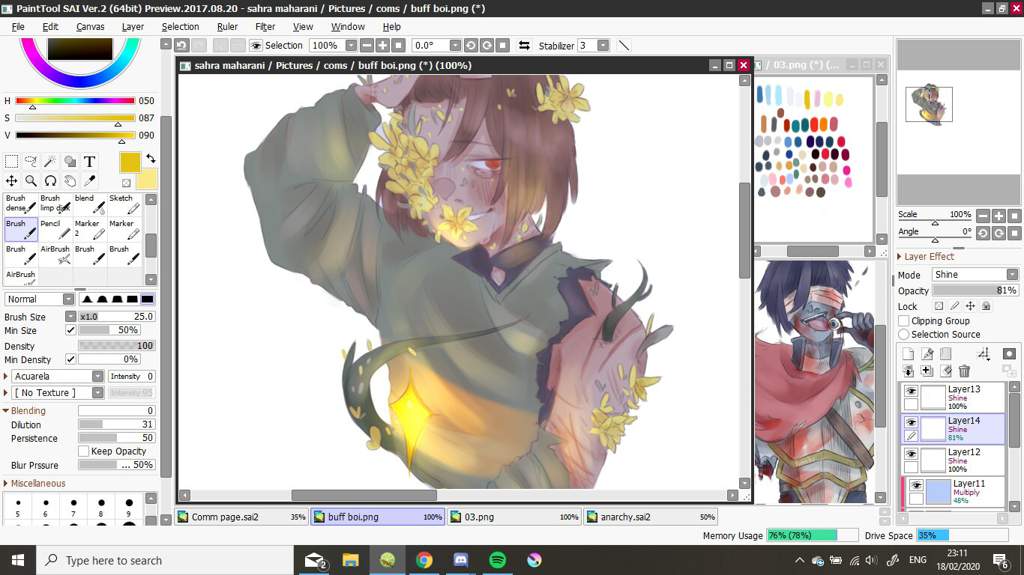1024x575 pixels.
Task: Zoom out with navigator Scale minus button
Action: pos(983,215)
